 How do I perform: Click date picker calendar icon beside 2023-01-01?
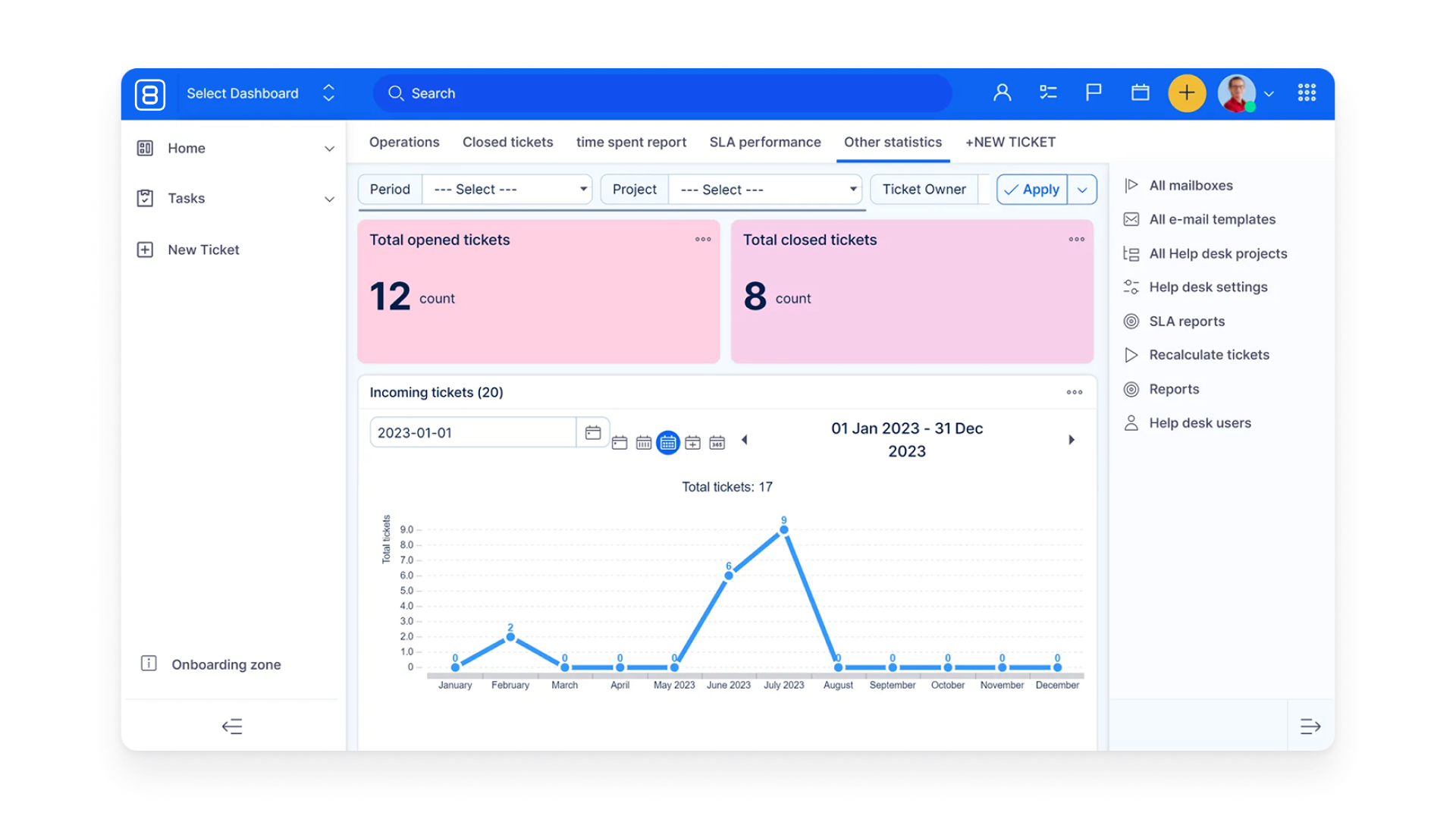point(593,432)
